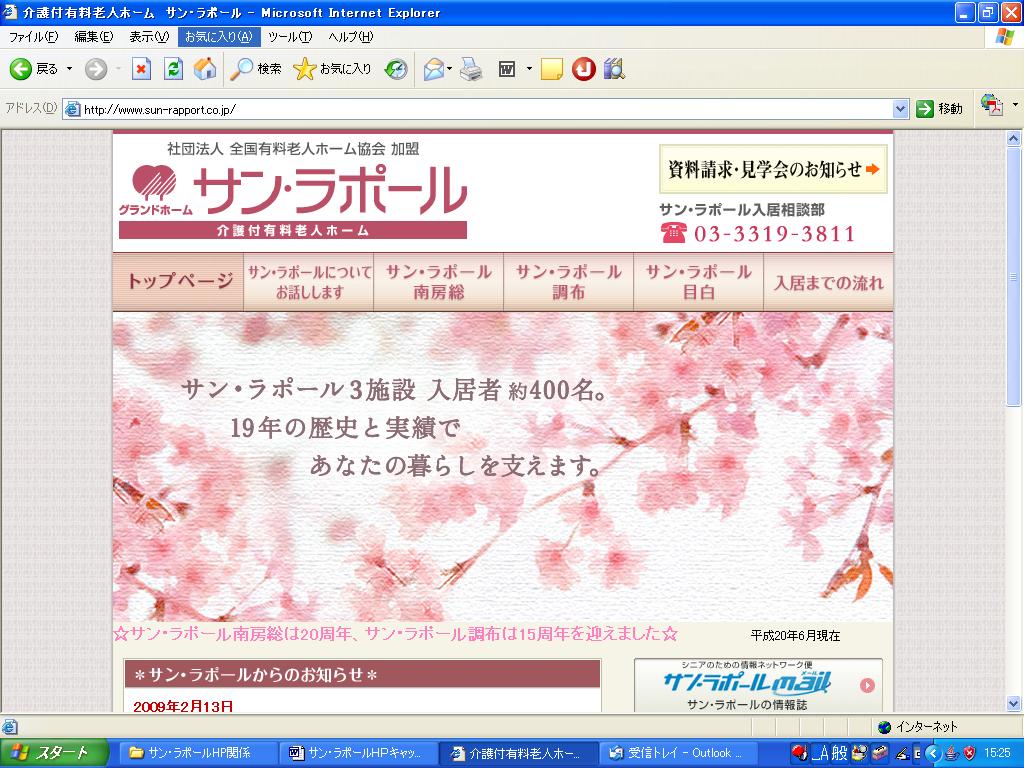Click the Windows flag logo throbber
Viewport: 1024px width, 768px height.
pyautogui.click(x=1004, y=37)
